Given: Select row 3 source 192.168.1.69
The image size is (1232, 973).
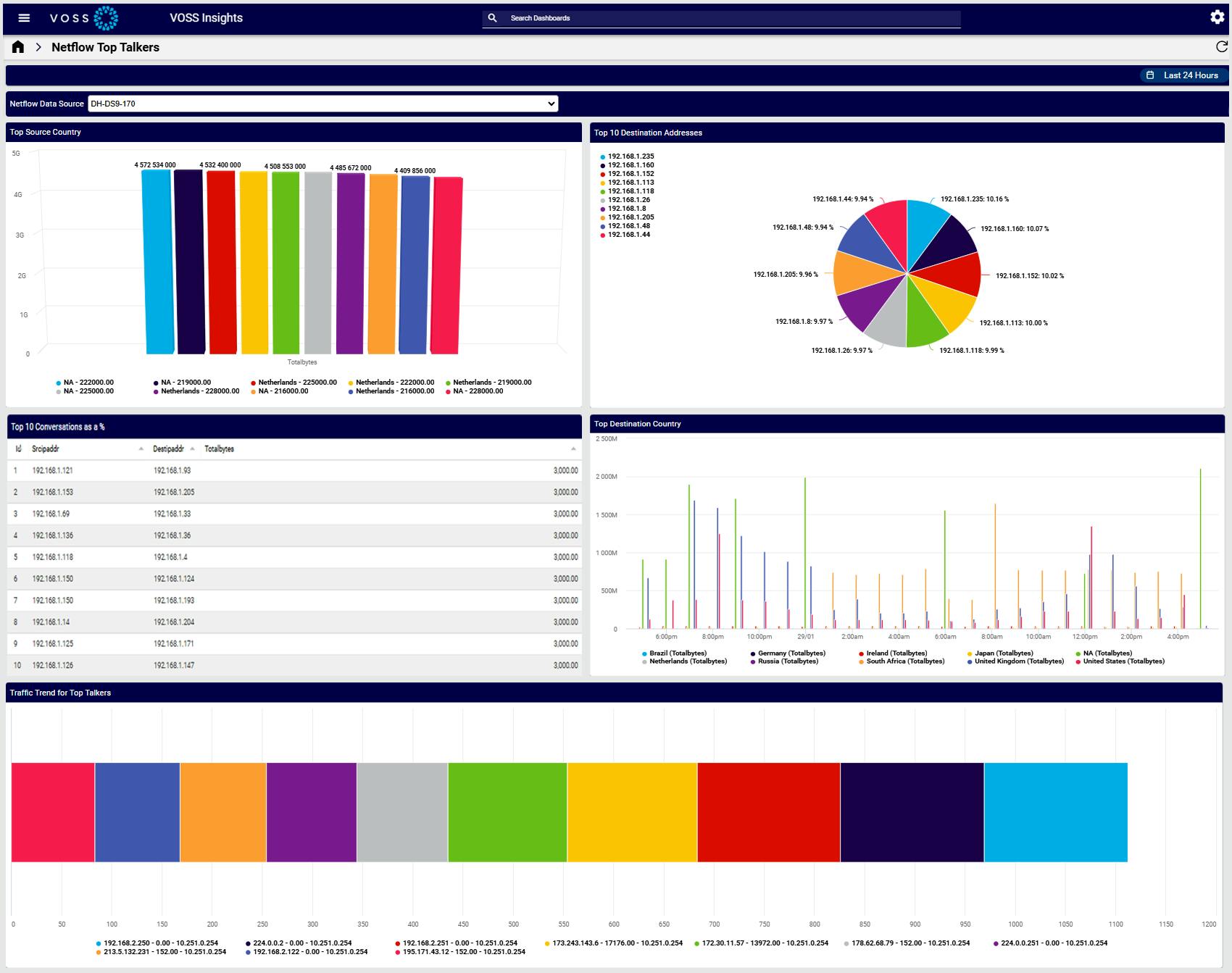Looking at the screenshot, I should pos(51,514).
